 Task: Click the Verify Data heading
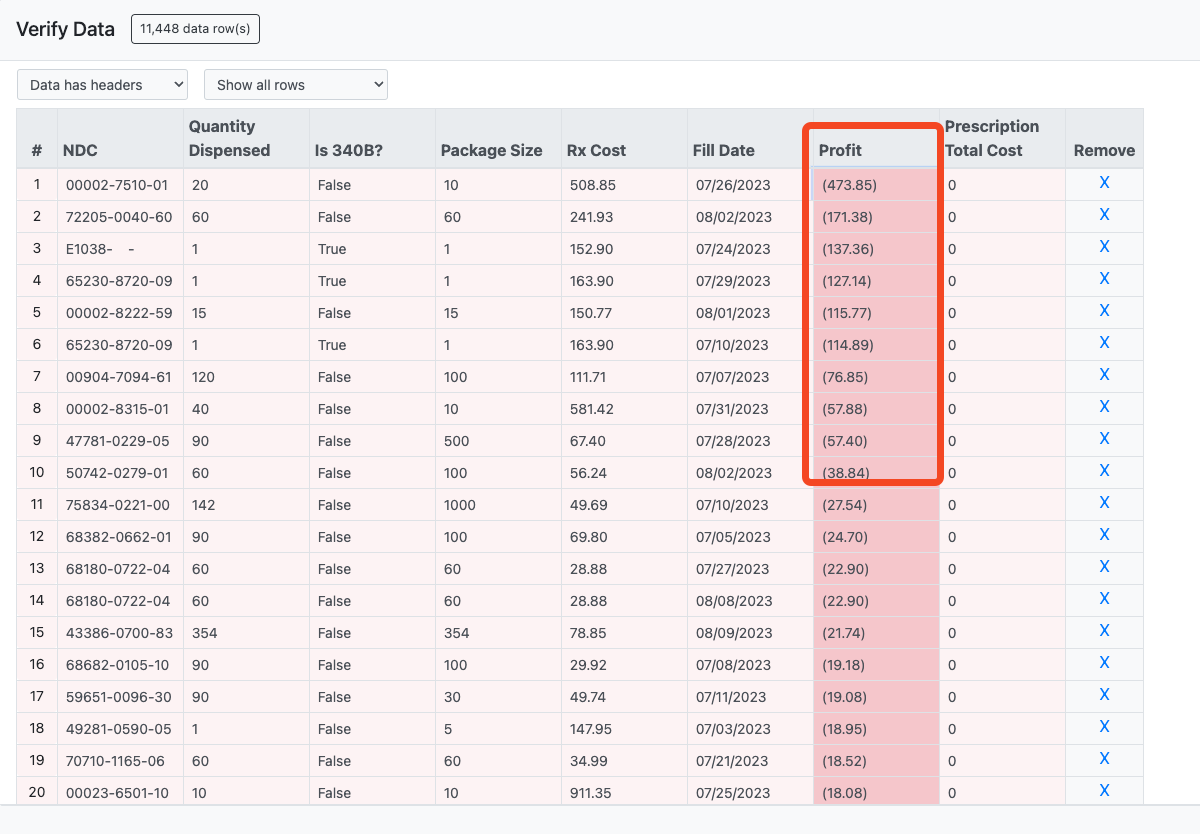pyautogui.click(x=65, y=29)
